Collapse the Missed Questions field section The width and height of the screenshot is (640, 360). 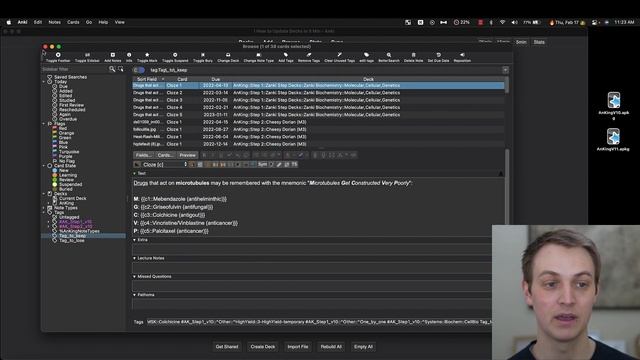click(x=135, y=277)
